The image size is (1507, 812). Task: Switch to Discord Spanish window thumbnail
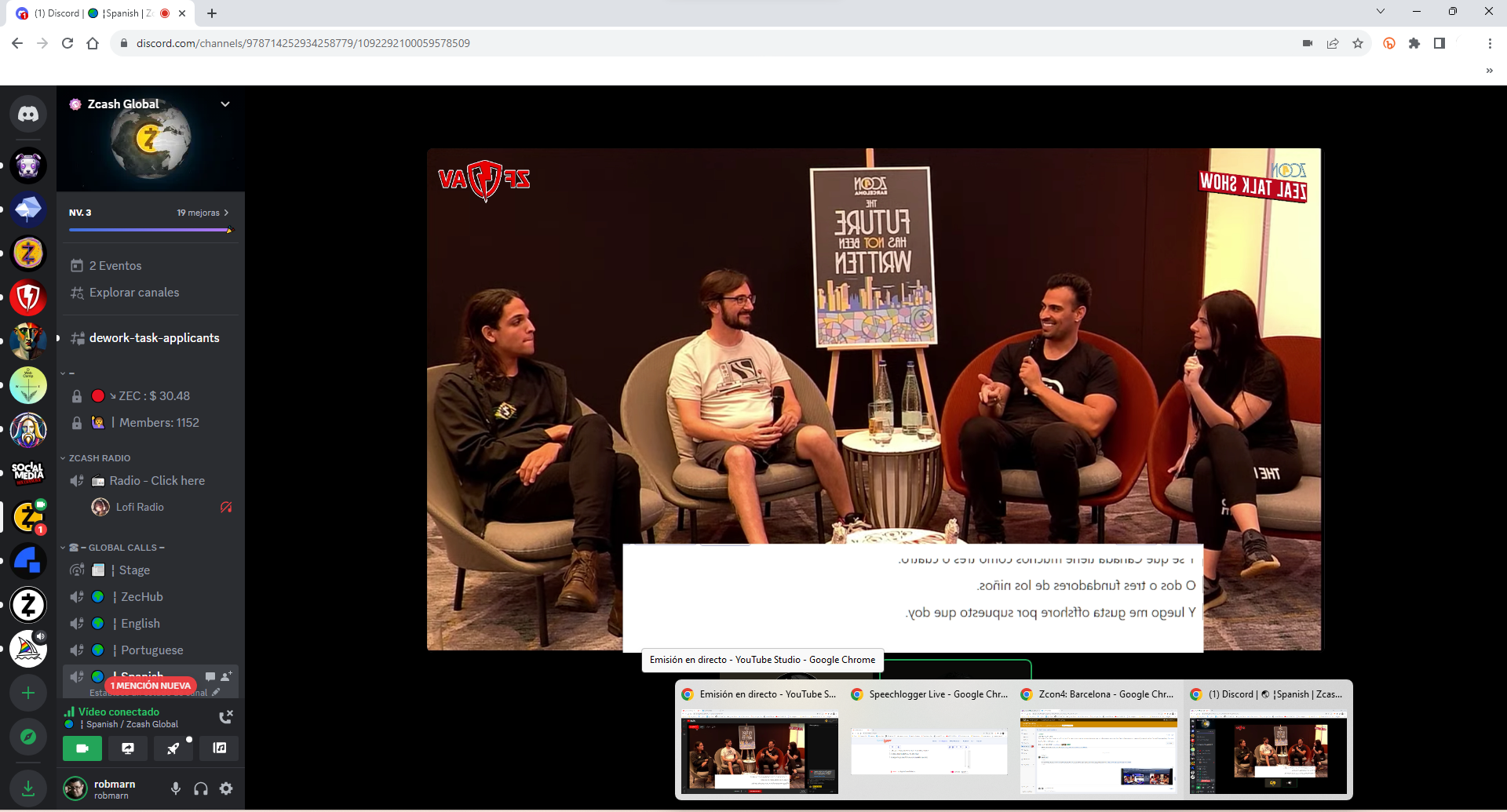pyautogui.click(x=1268, y=740)
